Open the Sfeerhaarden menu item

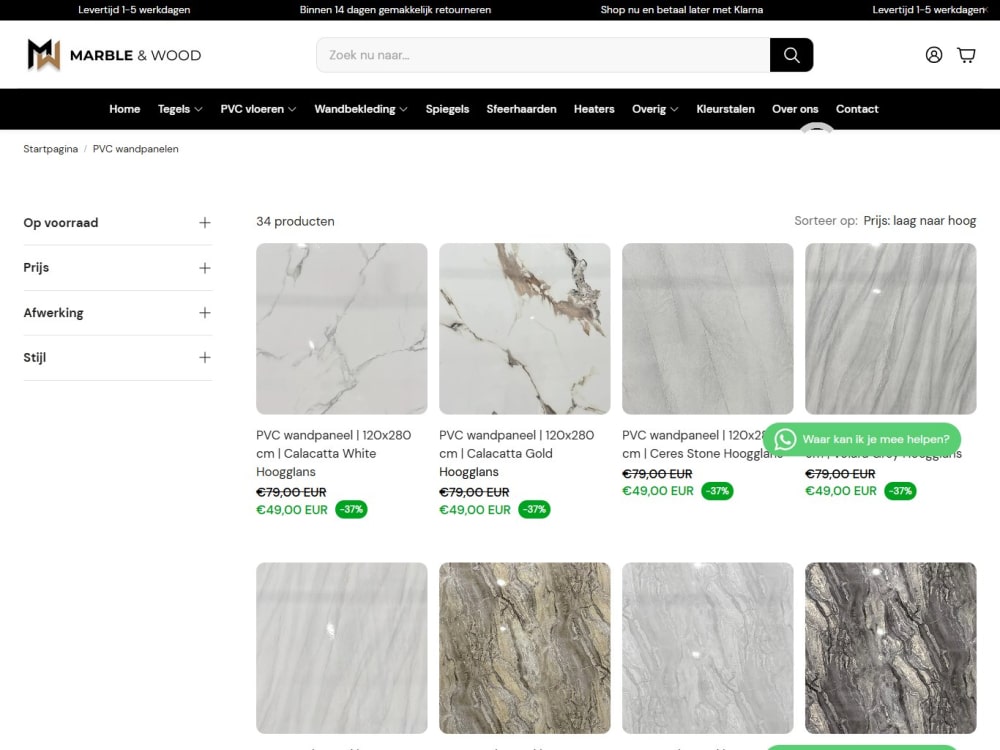coord(521,109)
